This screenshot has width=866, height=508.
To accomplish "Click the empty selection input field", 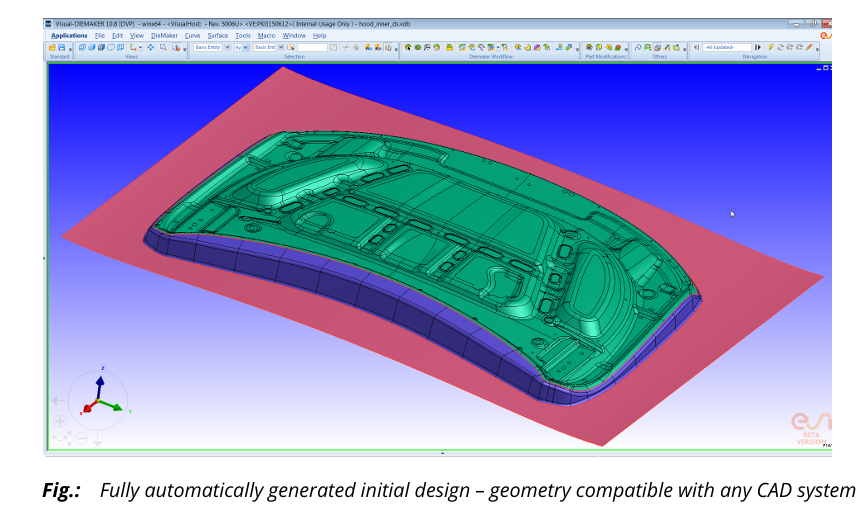I will point(312,47).
